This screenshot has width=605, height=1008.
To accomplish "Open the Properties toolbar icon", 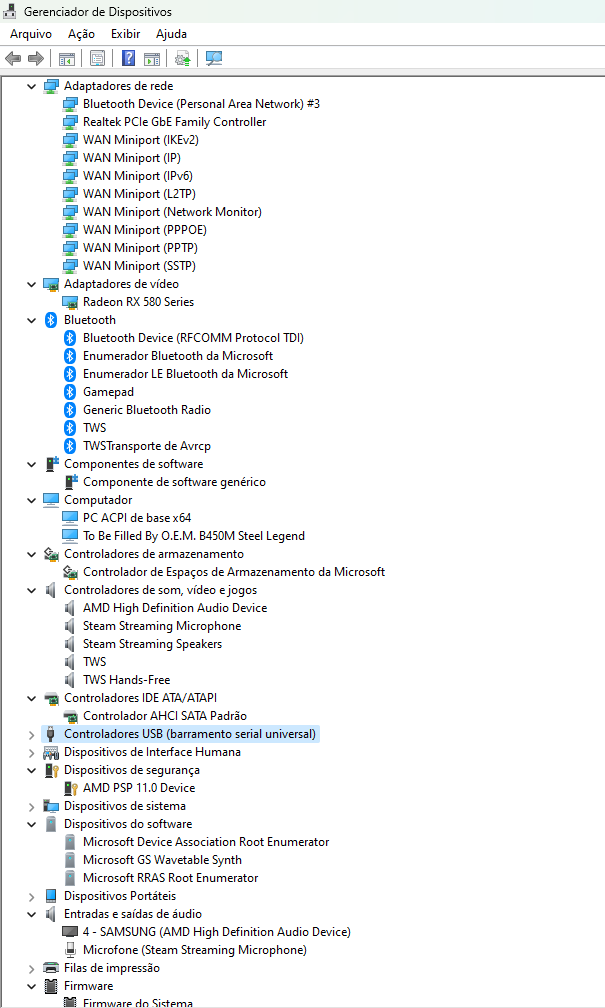I will 98,58.
